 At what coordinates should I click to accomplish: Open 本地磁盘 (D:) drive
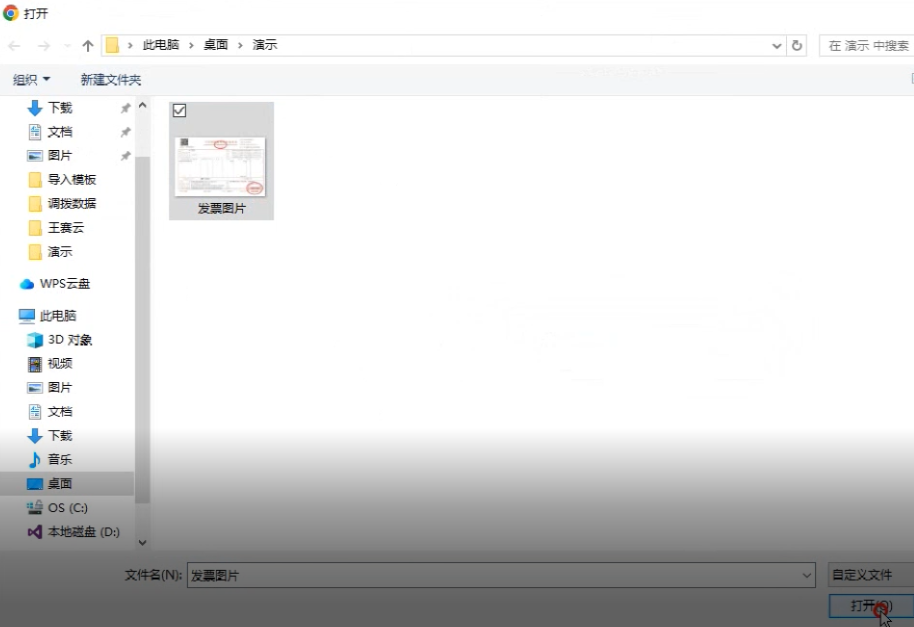pyautogui.click(x=35, y=532)
